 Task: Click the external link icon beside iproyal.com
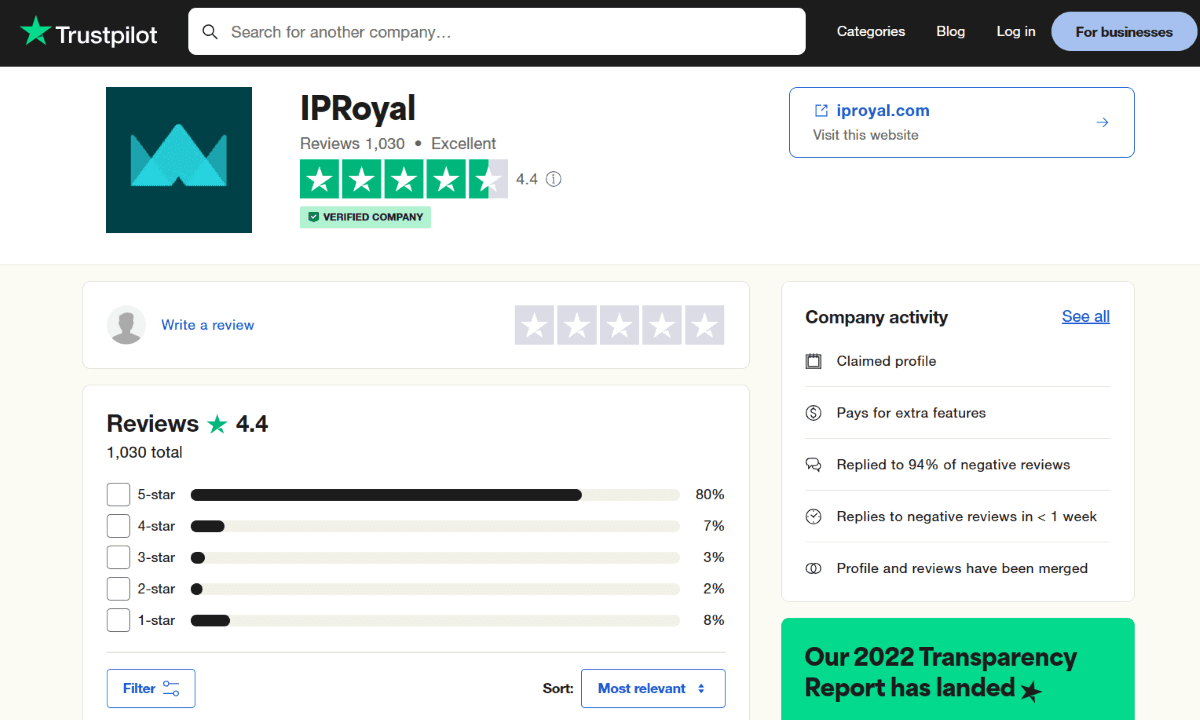821,111
